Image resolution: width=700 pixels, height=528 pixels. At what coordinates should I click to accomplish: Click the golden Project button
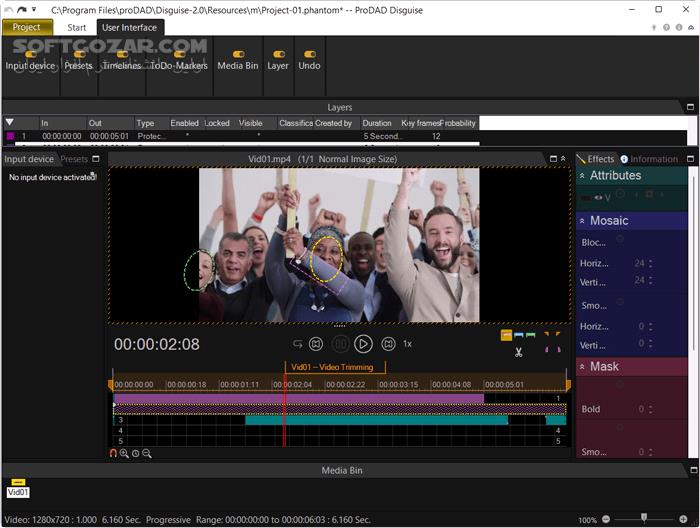click(x=27, y=27)
